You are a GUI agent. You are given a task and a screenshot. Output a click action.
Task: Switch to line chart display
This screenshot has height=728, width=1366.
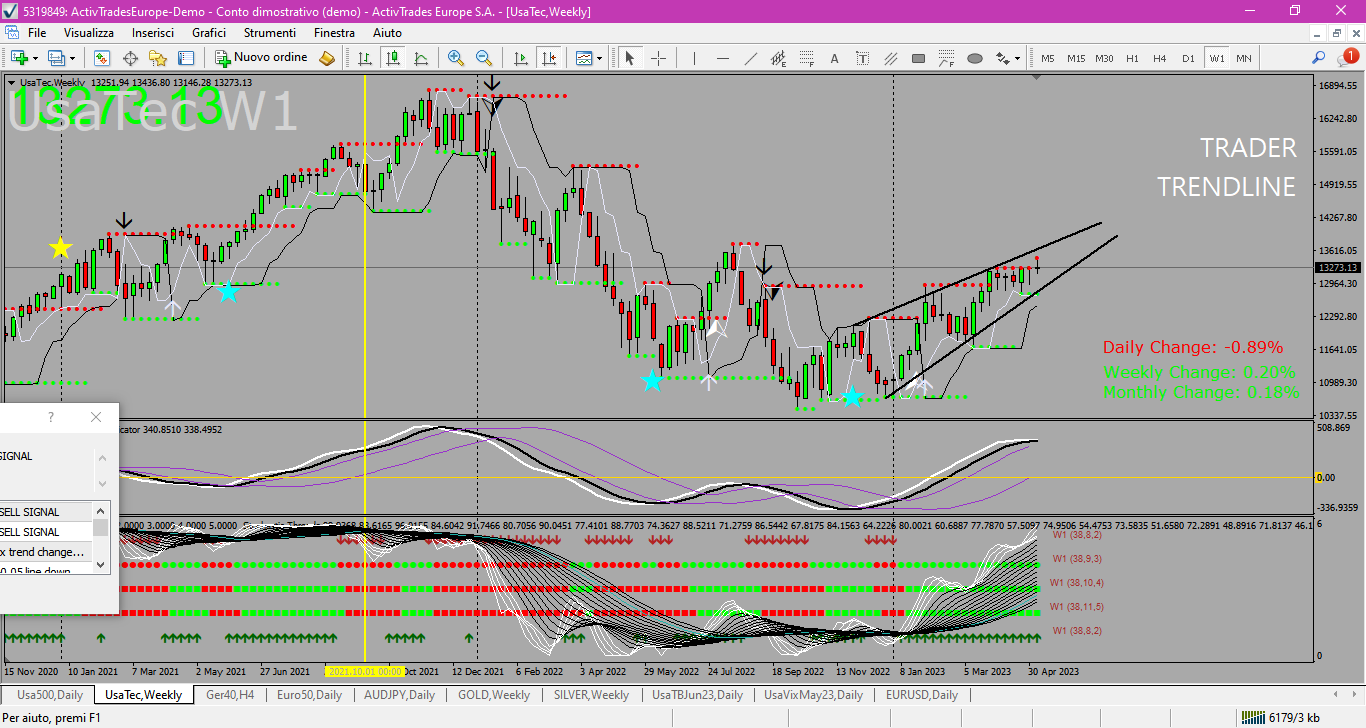coord(422,58)
